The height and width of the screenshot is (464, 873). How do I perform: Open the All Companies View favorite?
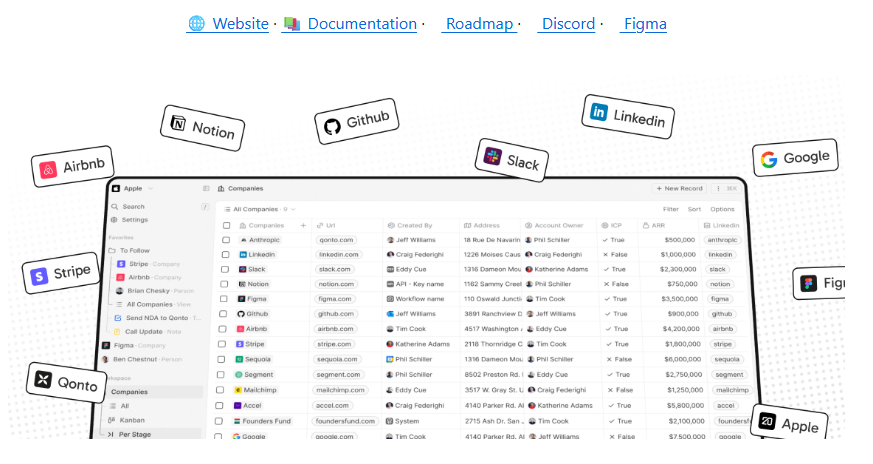153,305
